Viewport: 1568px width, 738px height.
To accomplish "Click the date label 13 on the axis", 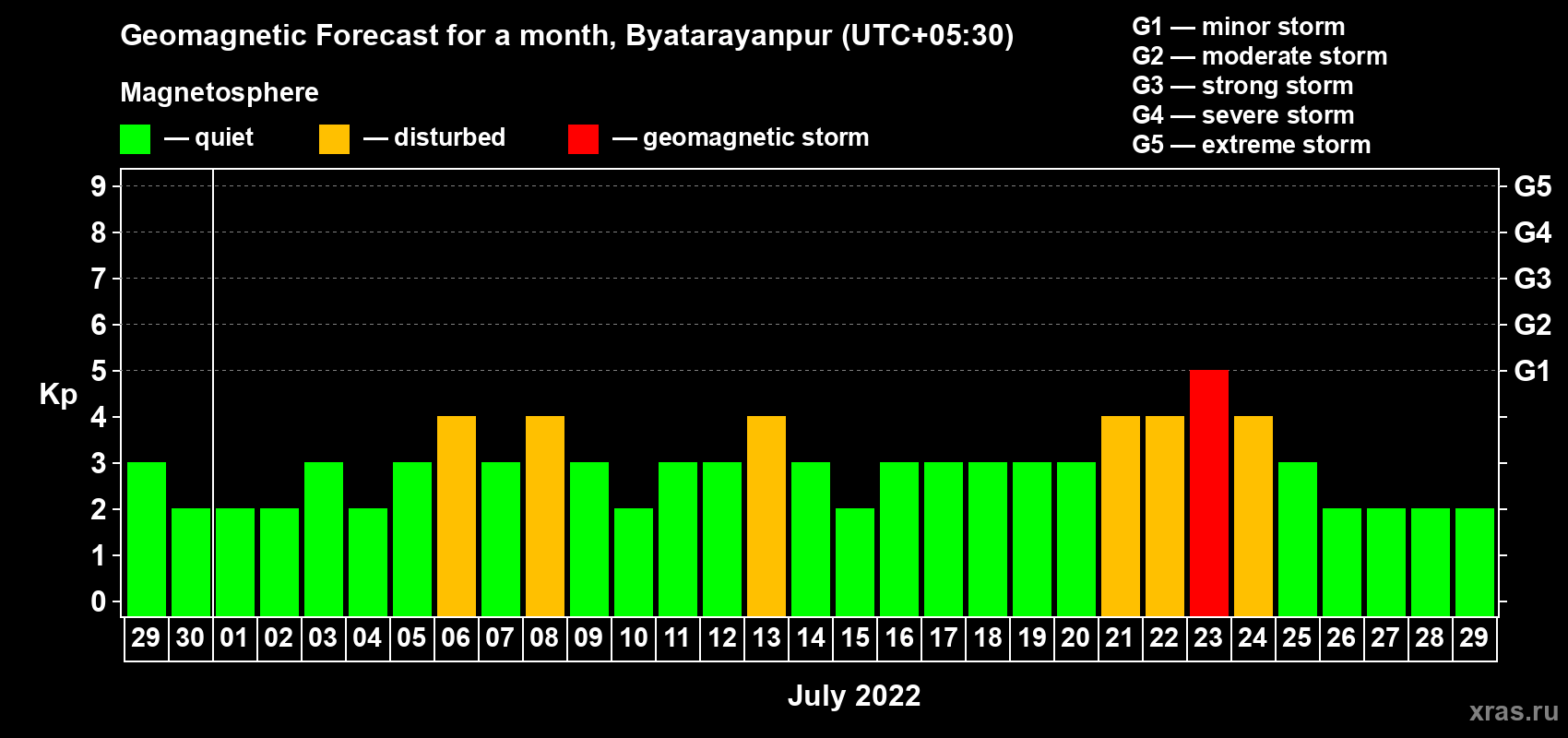I will click(x=766, y=637).
